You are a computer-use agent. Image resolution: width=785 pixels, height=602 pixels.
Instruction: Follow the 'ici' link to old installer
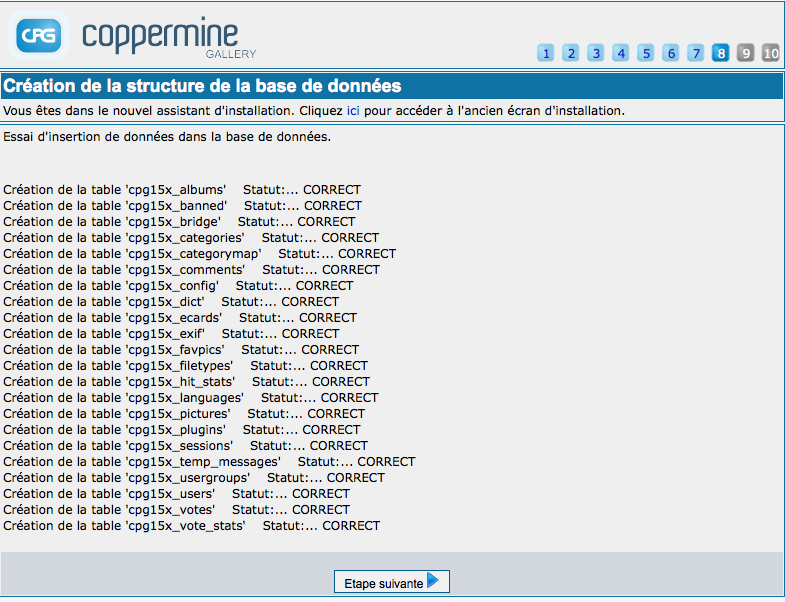tap(353, 111)
